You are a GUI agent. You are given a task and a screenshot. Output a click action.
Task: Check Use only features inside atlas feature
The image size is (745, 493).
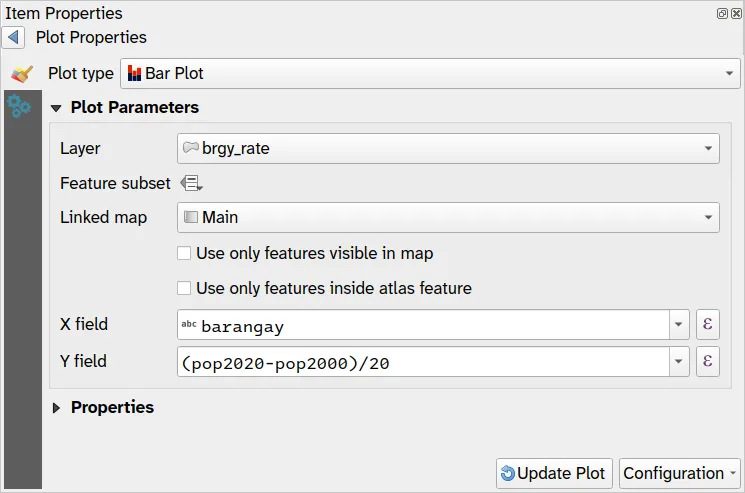[184, 289]
